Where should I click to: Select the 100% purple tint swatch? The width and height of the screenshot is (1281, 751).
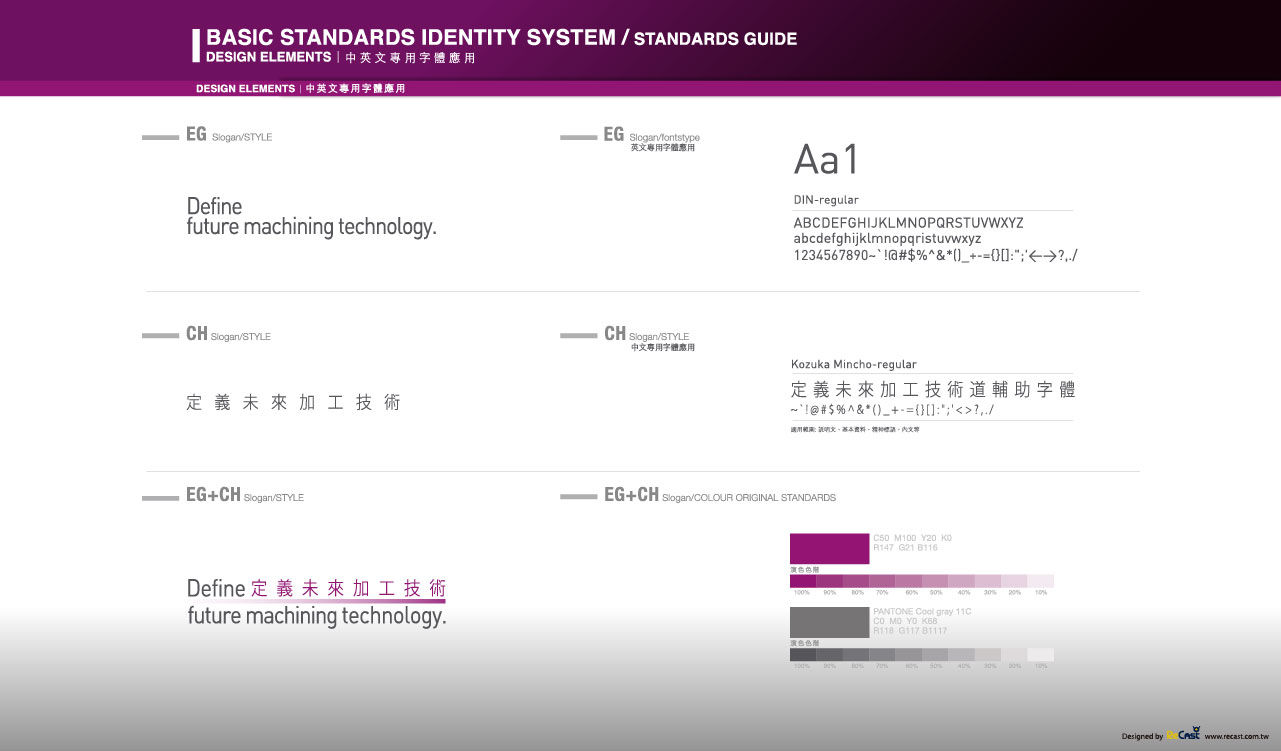[803, 581]
